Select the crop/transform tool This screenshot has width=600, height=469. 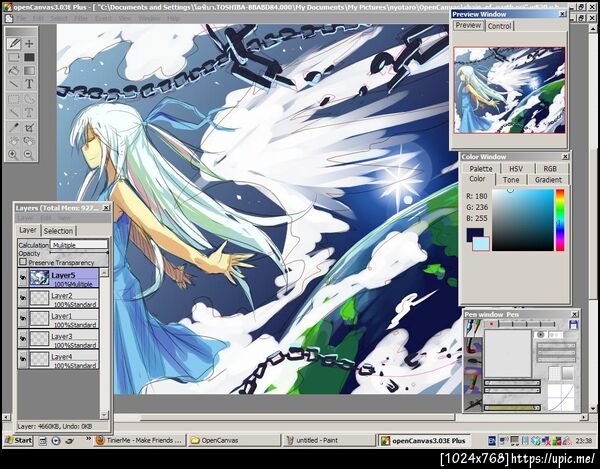pos(29,128)
